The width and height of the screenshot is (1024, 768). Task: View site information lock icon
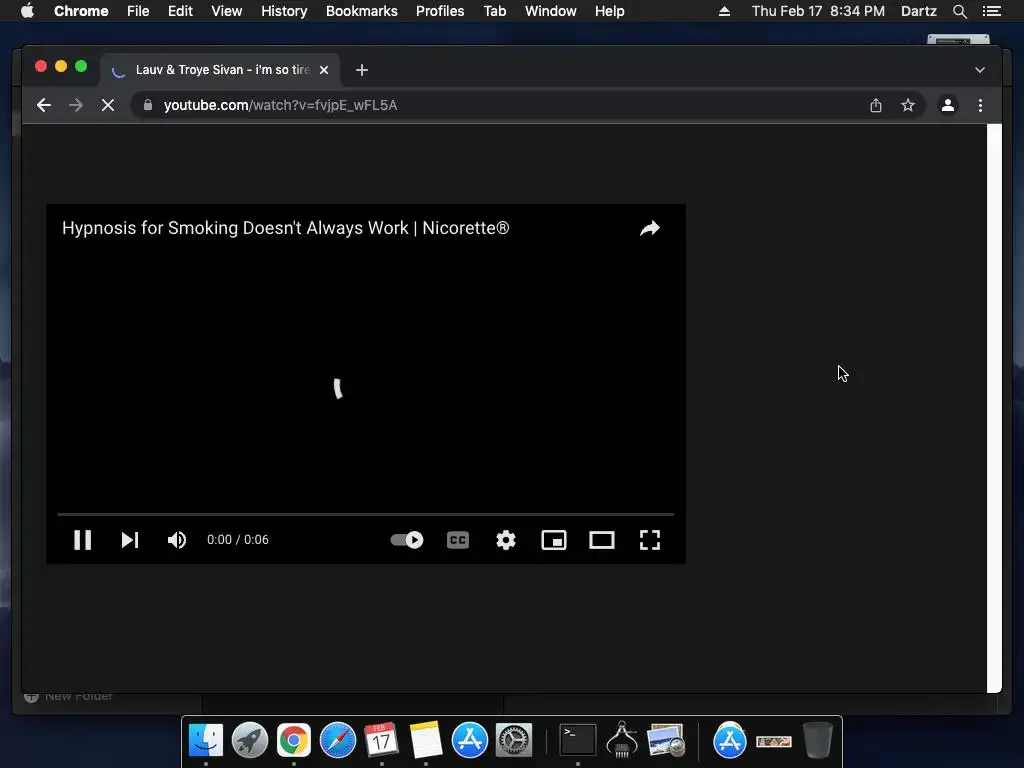coord(148,105)
